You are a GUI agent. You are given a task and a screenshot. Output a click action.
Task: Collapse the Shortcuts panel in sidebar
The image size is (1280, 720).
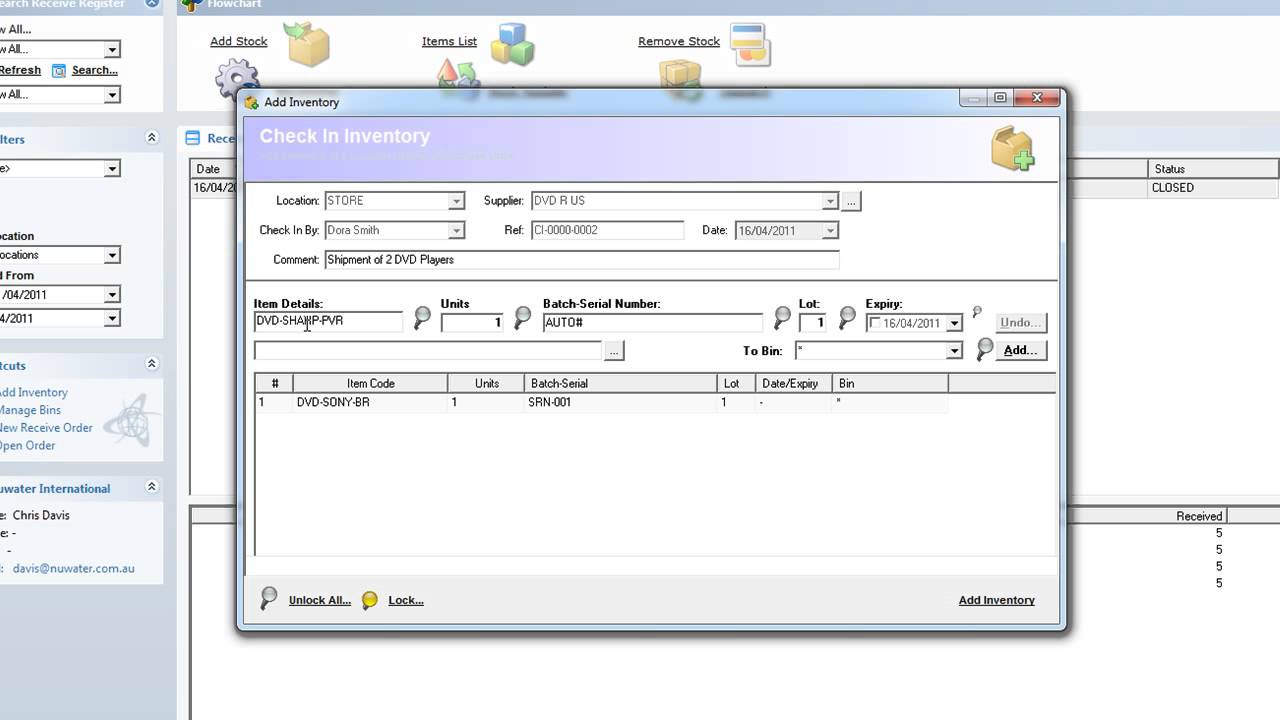point(152,364)
